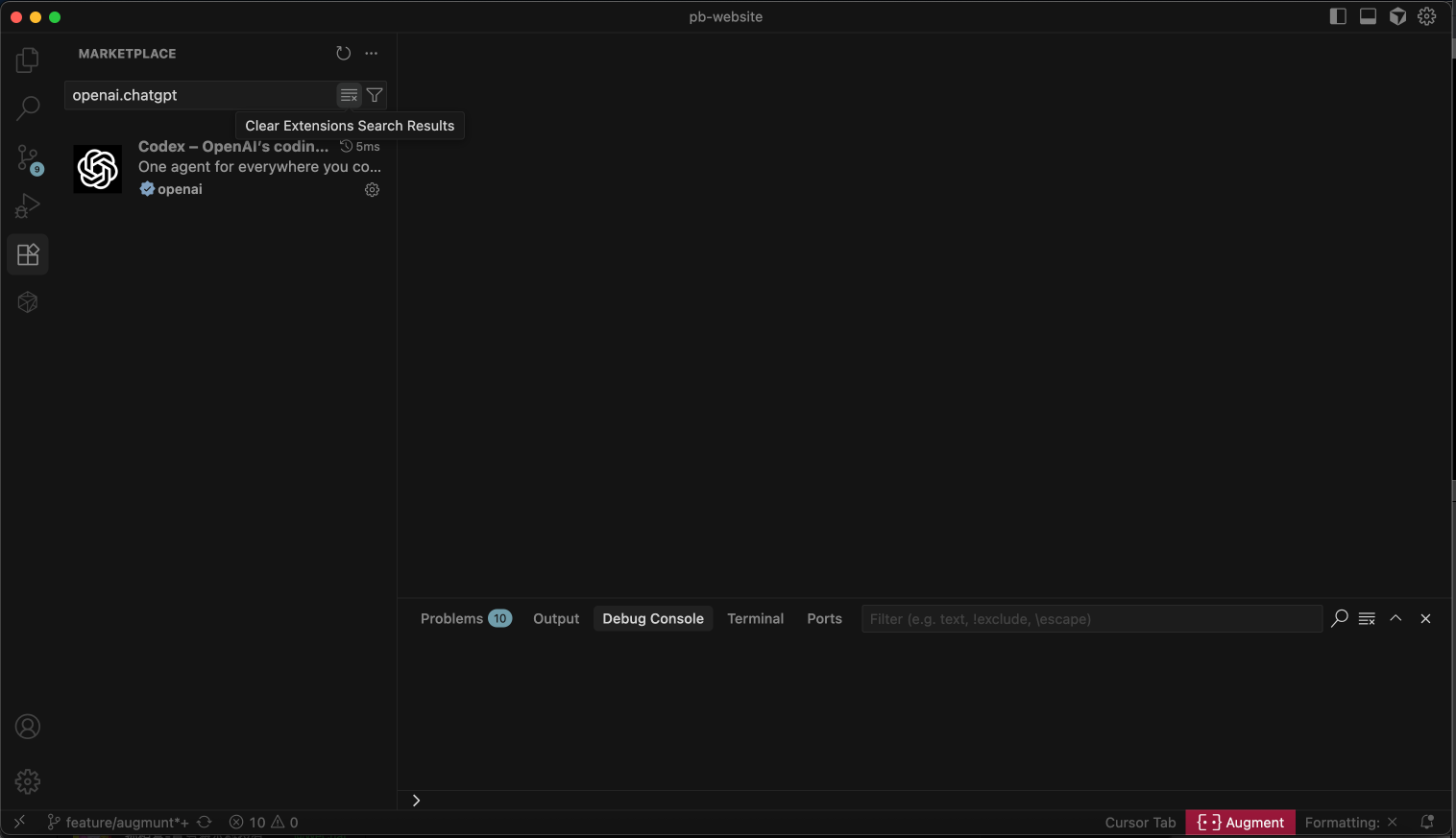
Task: Click the Augment status bar item
Action: pyautogui.click(x=1240, y=822)
